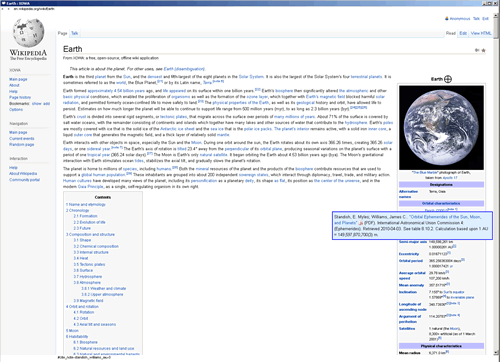Open Community portal link
Screen dimensions: 500x362
coord(24,180)
